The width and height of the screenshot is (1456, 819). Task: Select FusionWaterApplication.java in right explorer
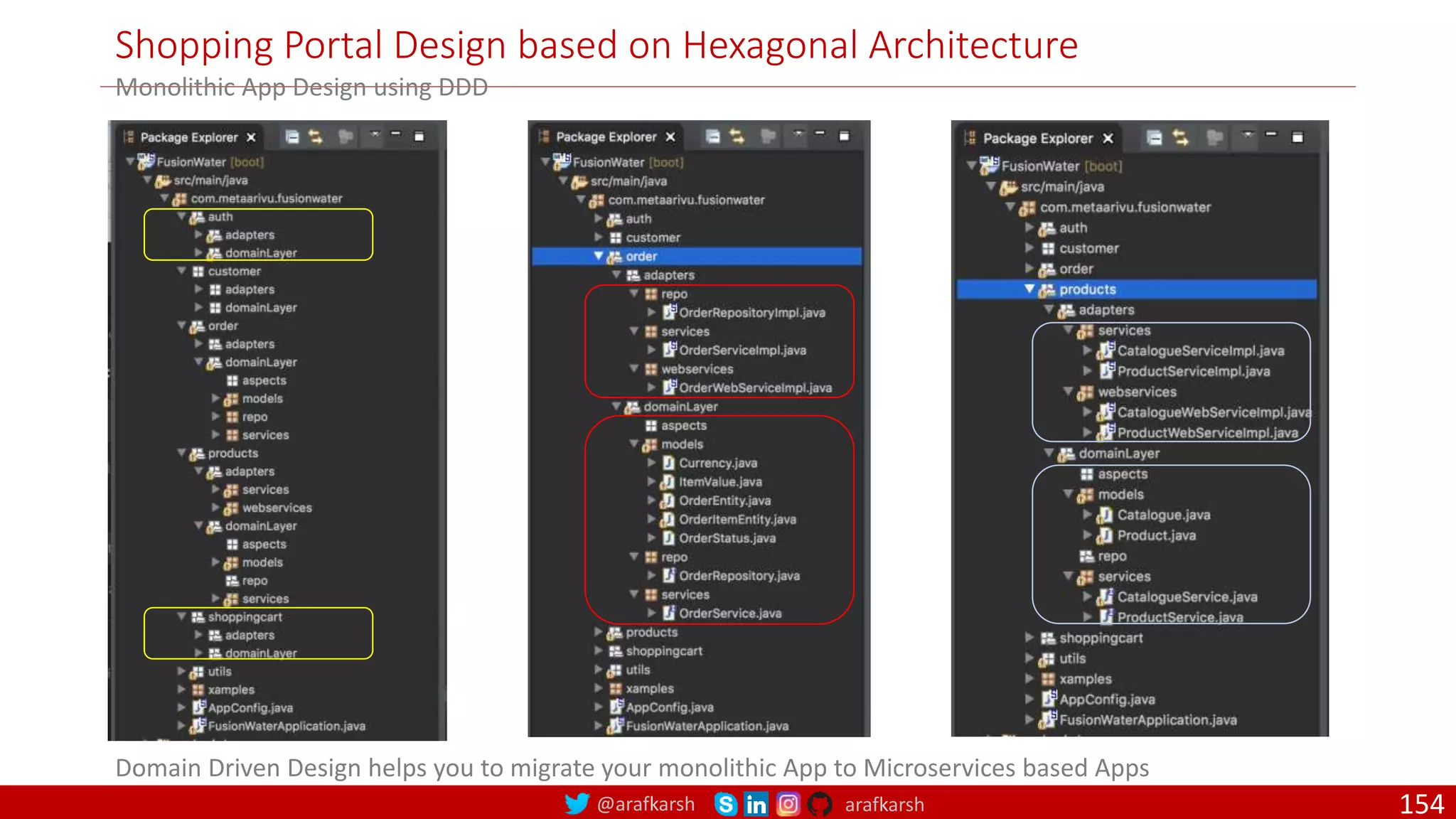point(1147,720)
